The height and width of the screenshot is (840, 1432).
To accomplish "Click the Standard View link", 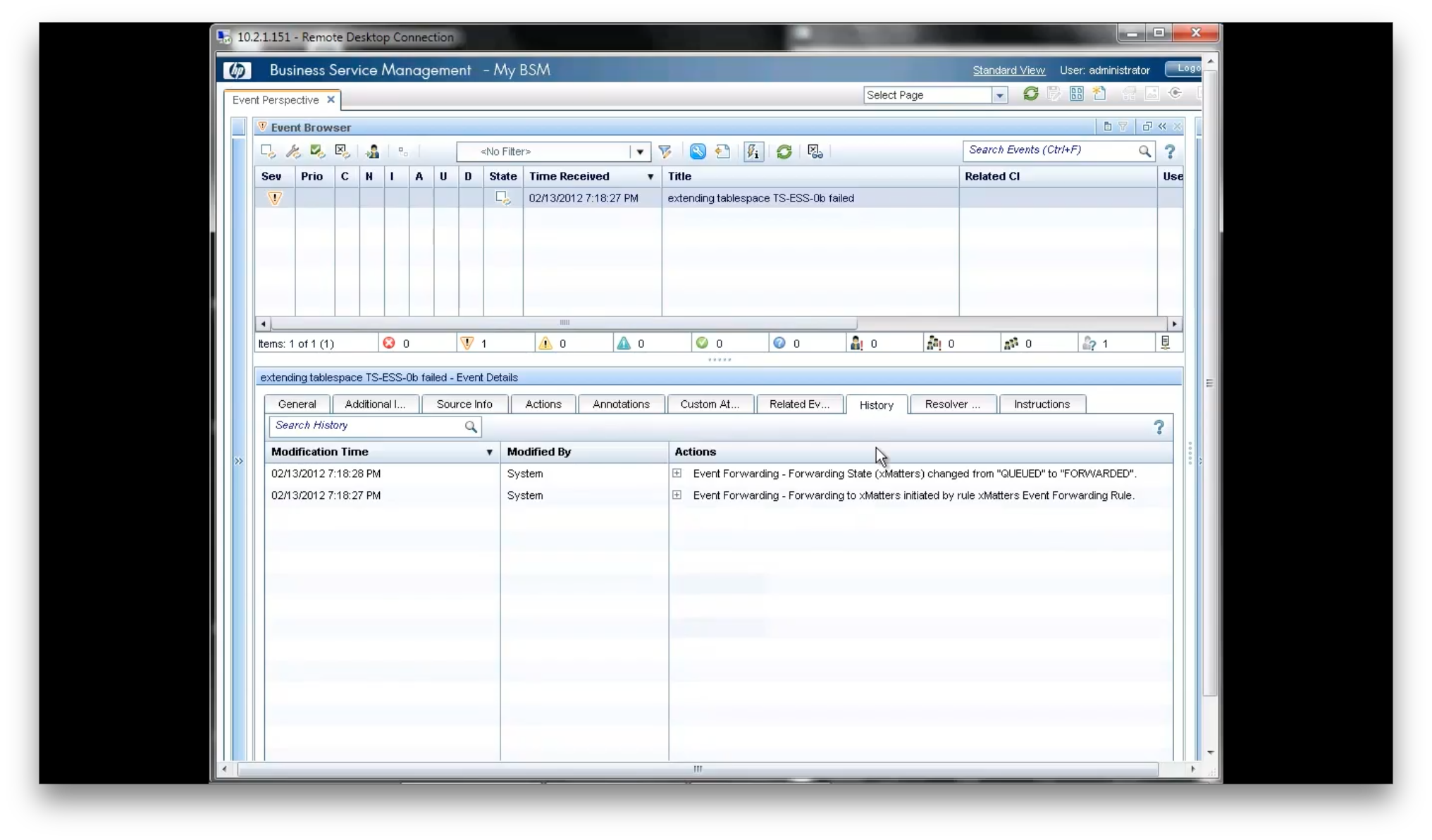I will pyautogui.click(x=1008, y=70).
